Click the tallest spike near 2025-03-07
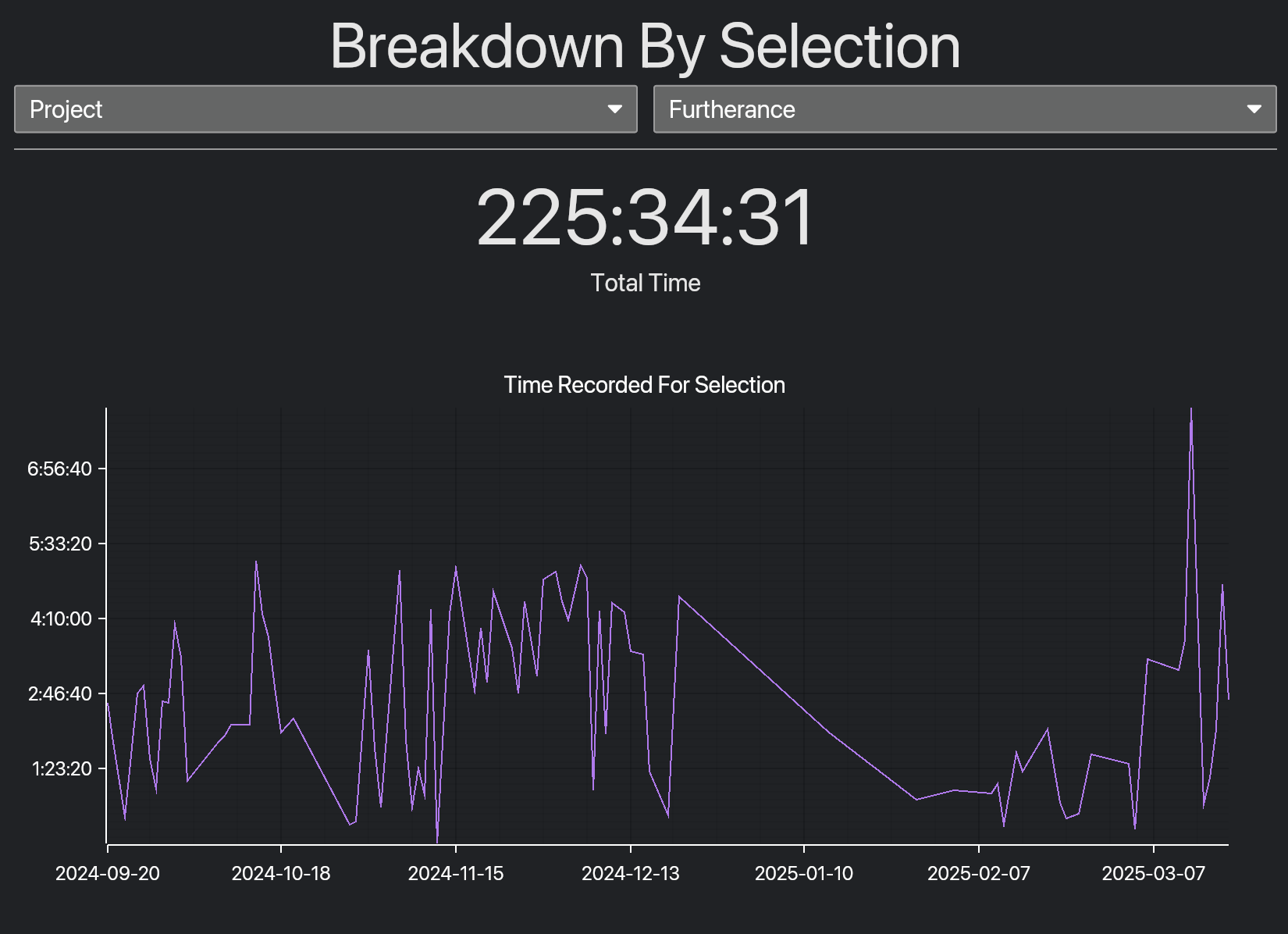Image resolution: width=1288 pixels, height=934 pixels. point(1192,410)
